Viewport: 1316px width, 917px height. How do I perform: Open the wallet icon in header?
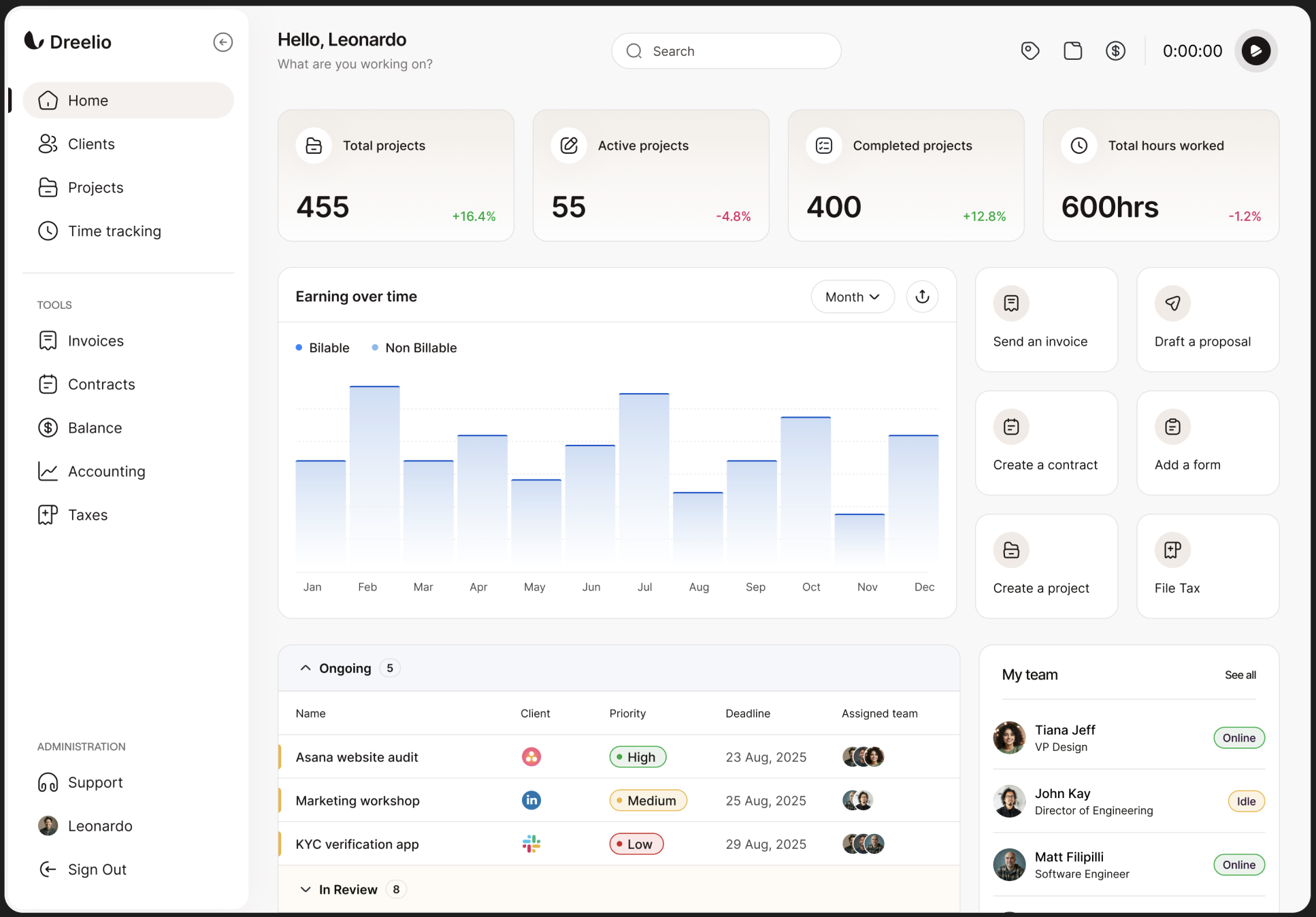pyautogui.click(x=1072, y=51)
